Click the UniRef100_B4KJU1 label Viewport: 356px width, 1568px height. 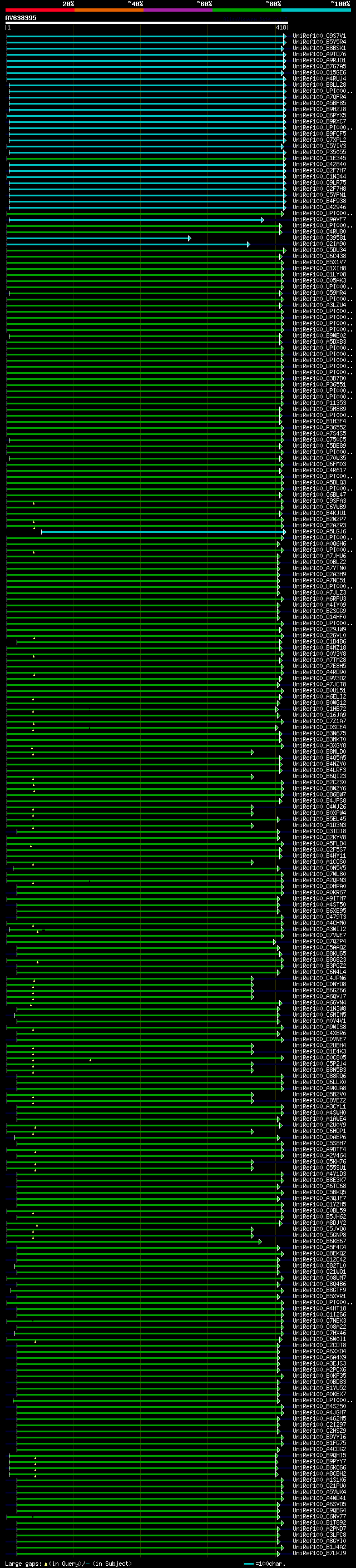(319, 512)
